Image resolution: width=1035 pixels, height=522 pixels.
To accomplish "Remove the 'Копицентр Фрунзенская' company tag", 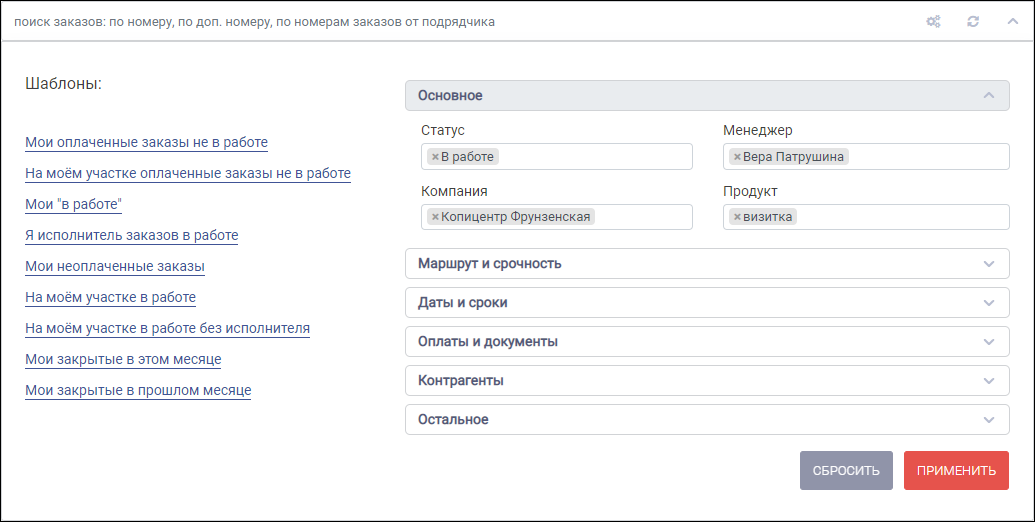I will tap(435, 217).
